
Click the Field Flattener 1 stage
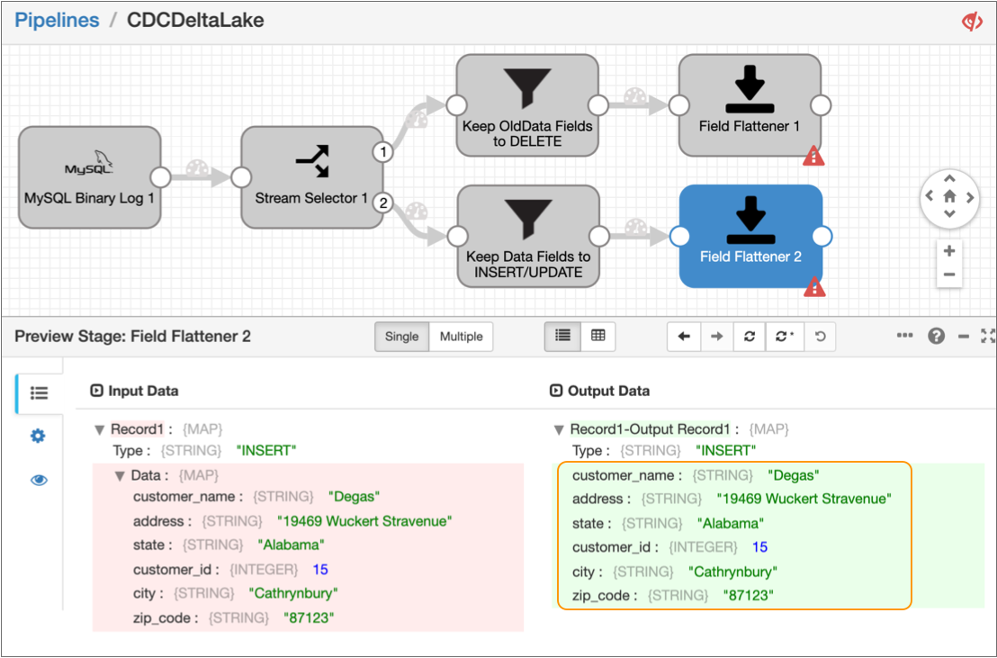coord(749,105)
